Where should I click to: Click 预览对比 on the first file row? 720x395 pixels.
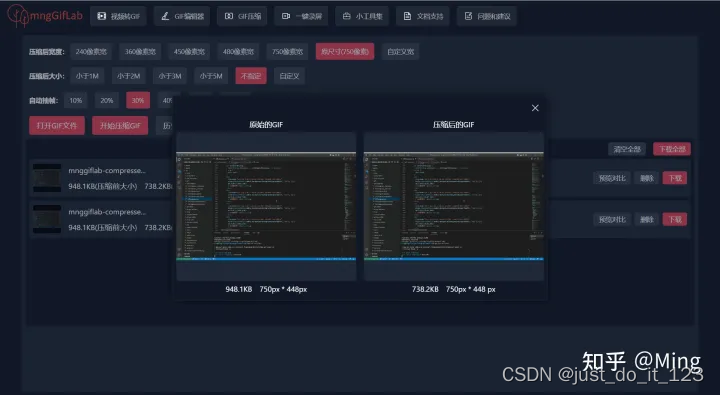tap(612, 178)
